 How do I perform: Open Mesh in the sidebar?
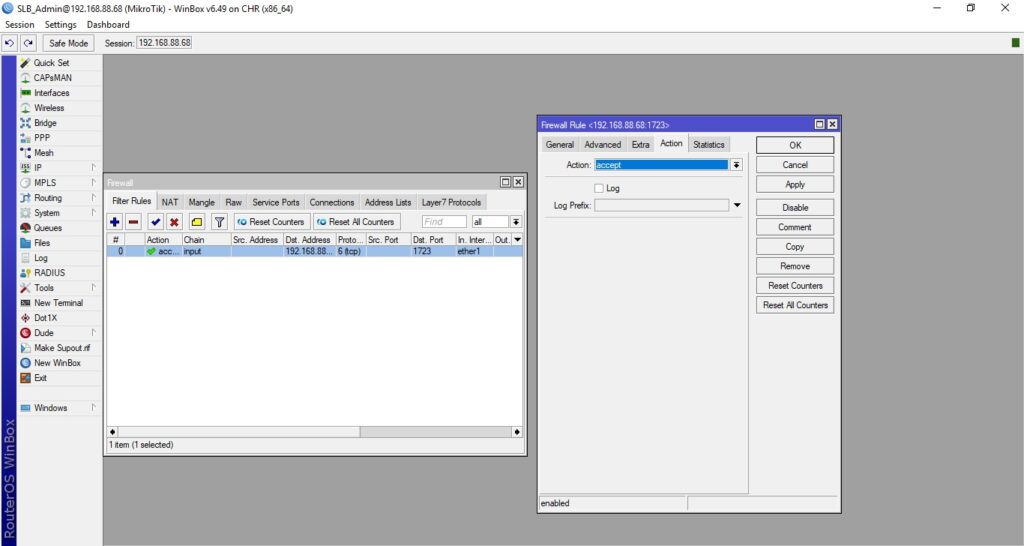(x=44, y=153)
